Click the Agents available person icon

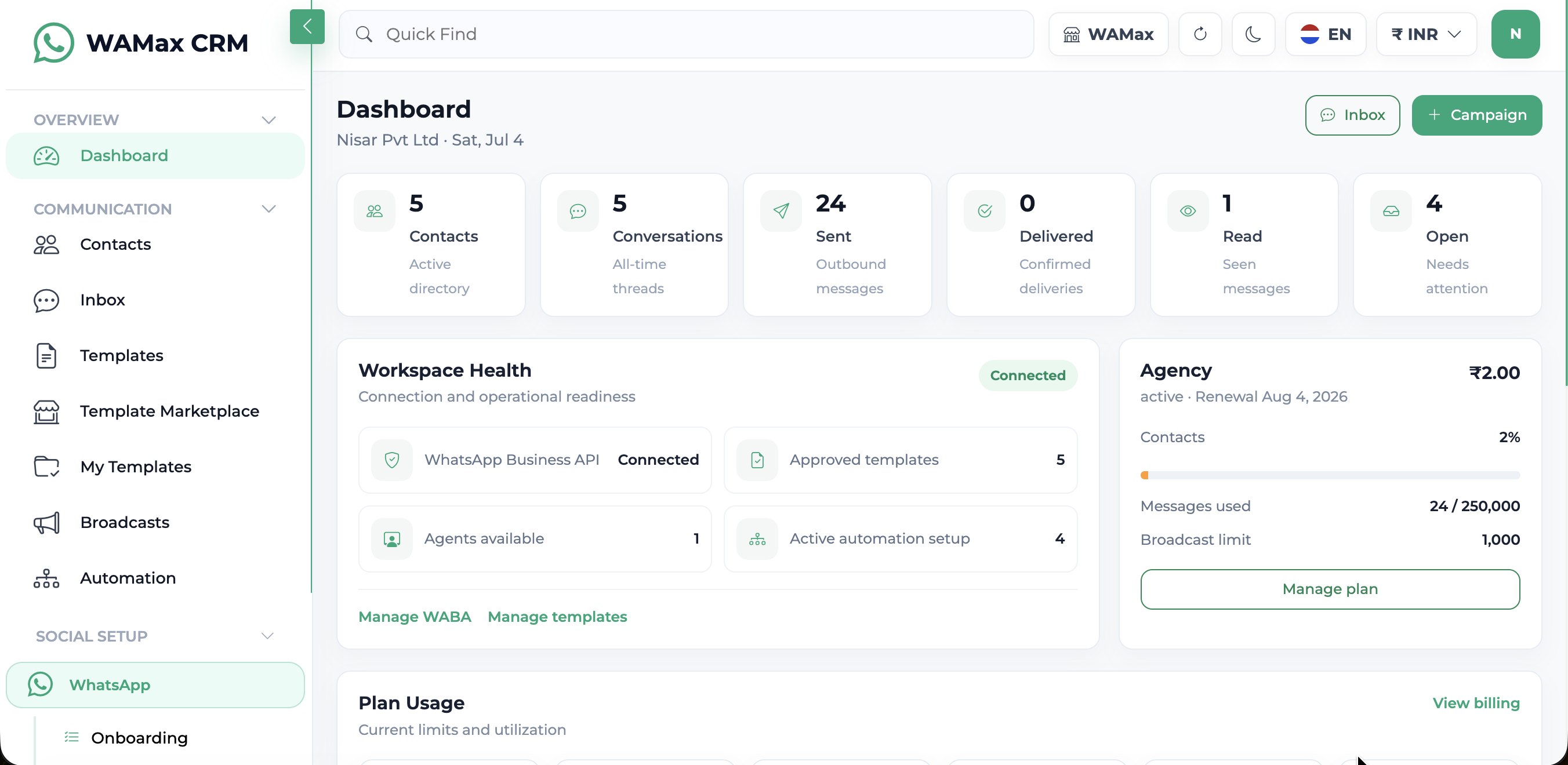coord(392,539)
